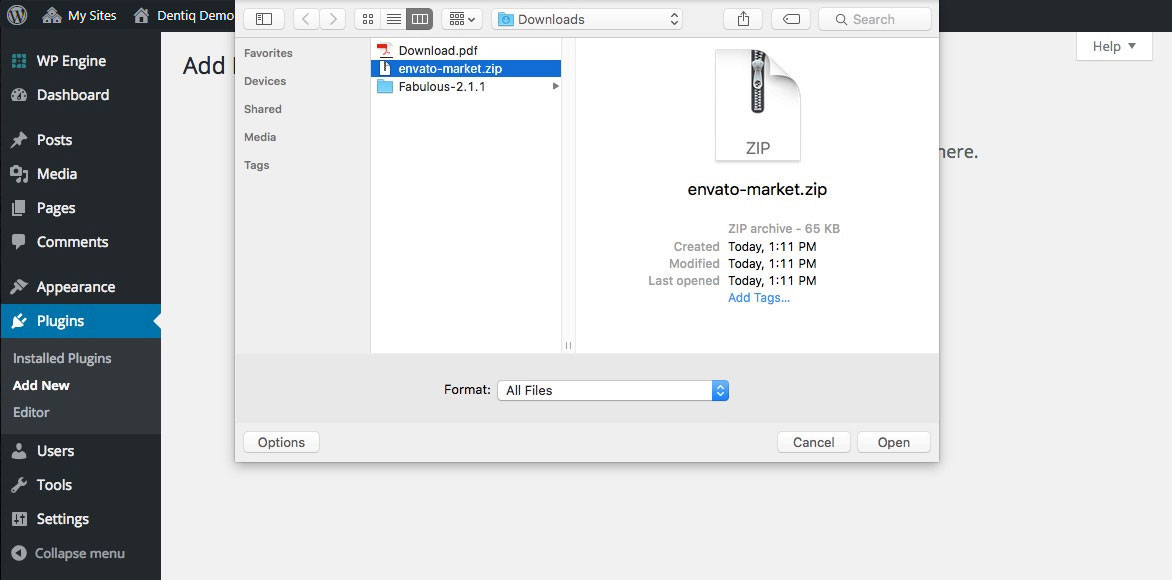Screen dimensions: 1172x580
Task: Open the item arrangement dropdown
Action: click(x=461, y=19)
